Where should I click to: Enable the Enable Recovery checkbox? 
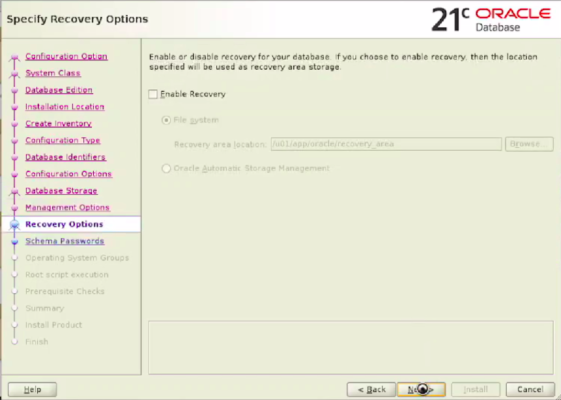tap(153, 94)
